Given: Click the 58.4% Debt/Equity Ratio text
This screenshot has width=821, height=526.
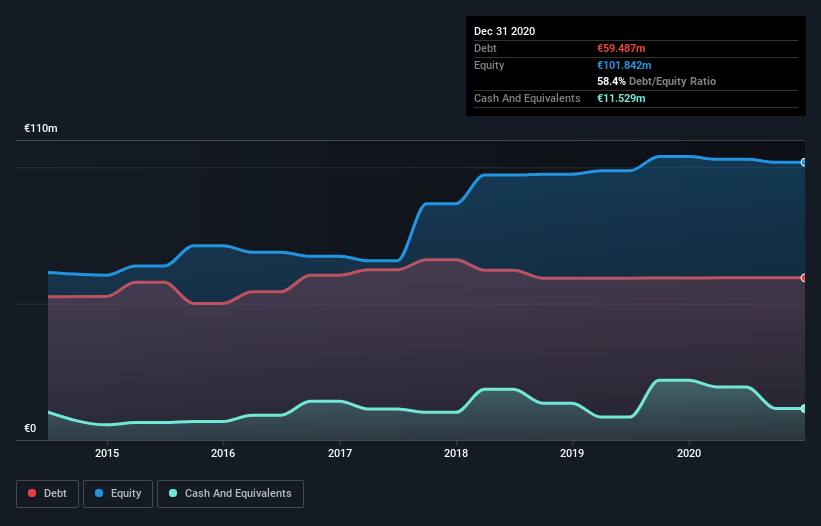Looking at the screenshot, I should [657, 81].
